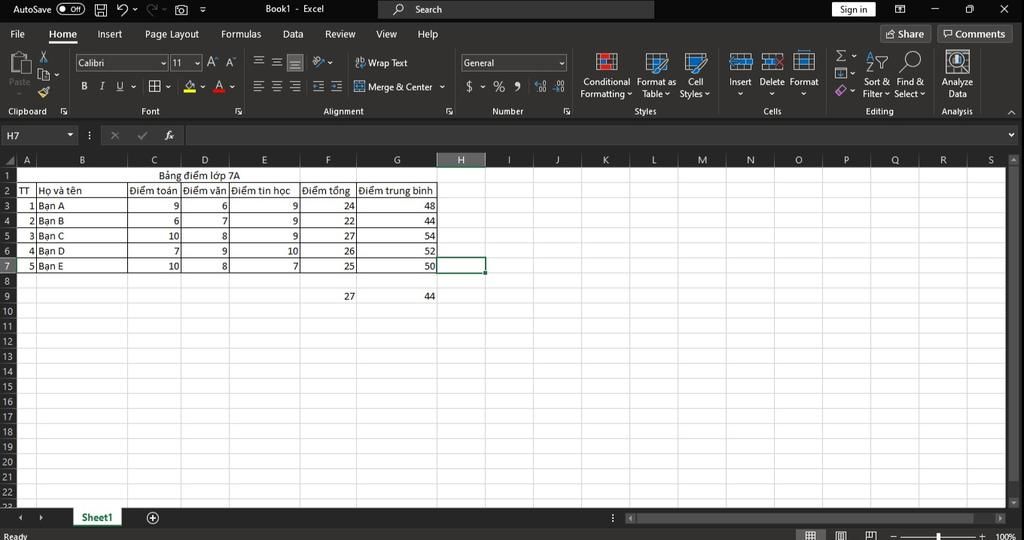
Task: Click the Cut scissors icon
Action: point(43,57)
